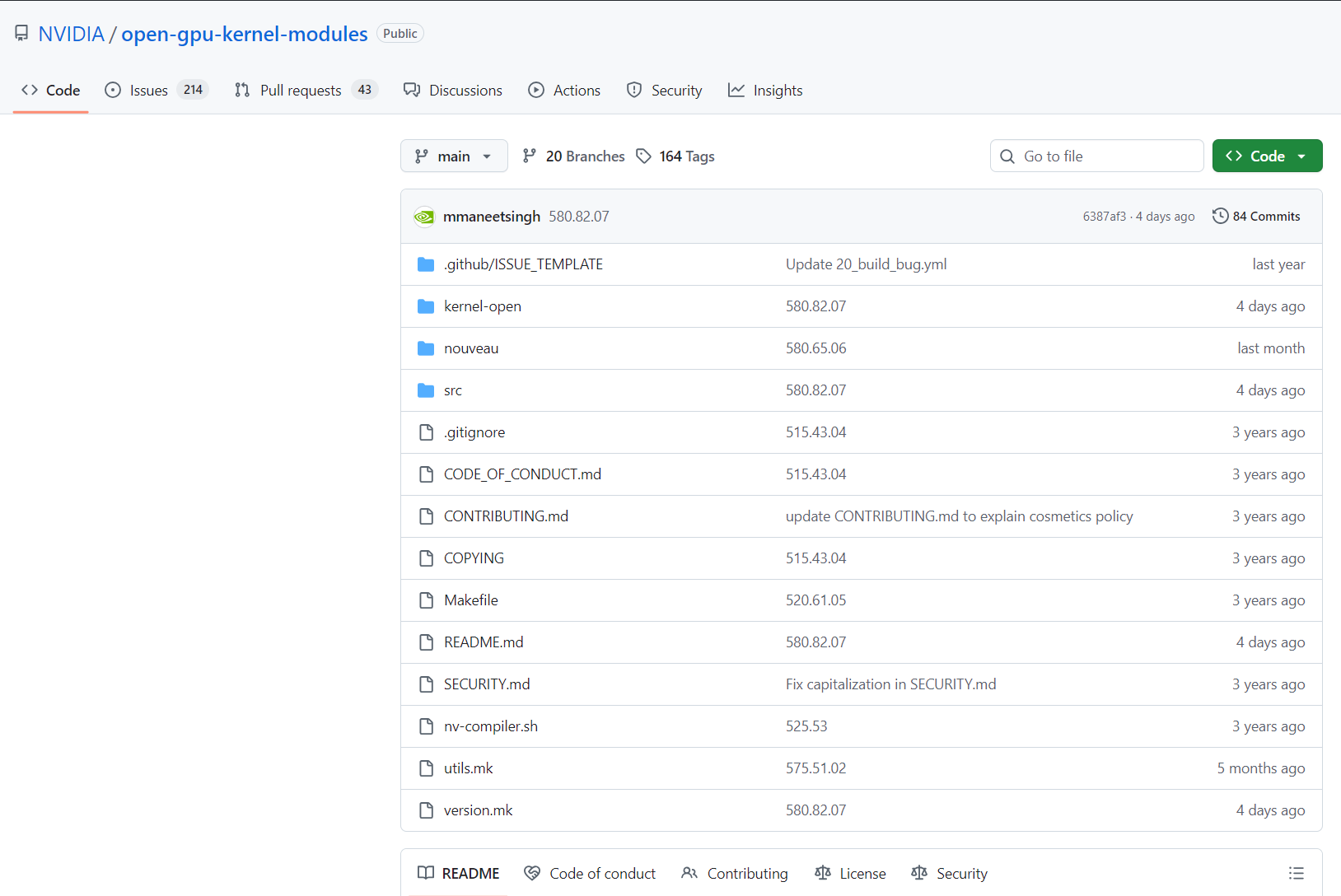Click the search magnifier icon in Go to file
This screenshot has width=1341, height=896.
point(1007,156)
